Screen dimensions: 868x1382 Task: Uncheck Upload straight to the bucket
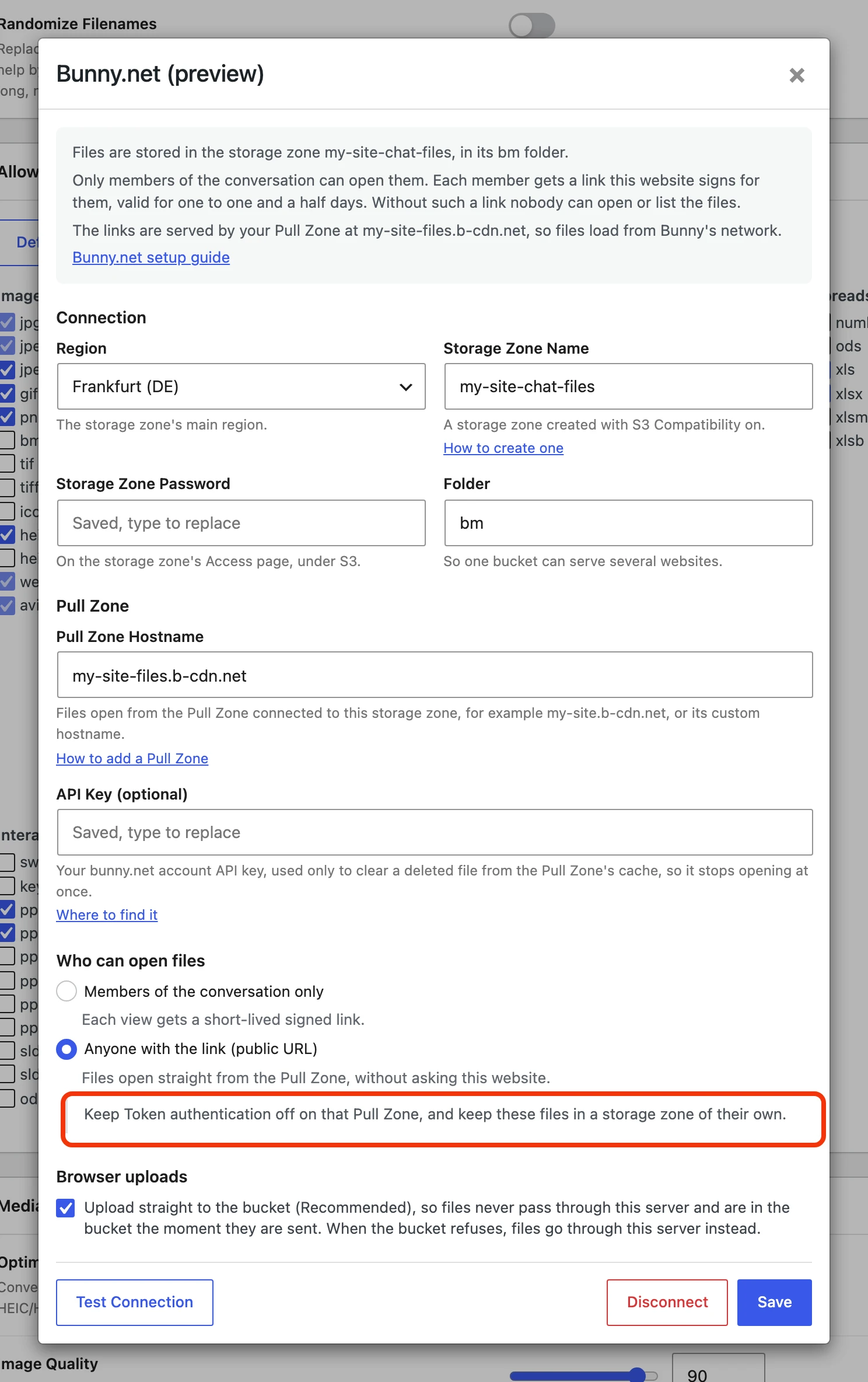click(66, 1207)
